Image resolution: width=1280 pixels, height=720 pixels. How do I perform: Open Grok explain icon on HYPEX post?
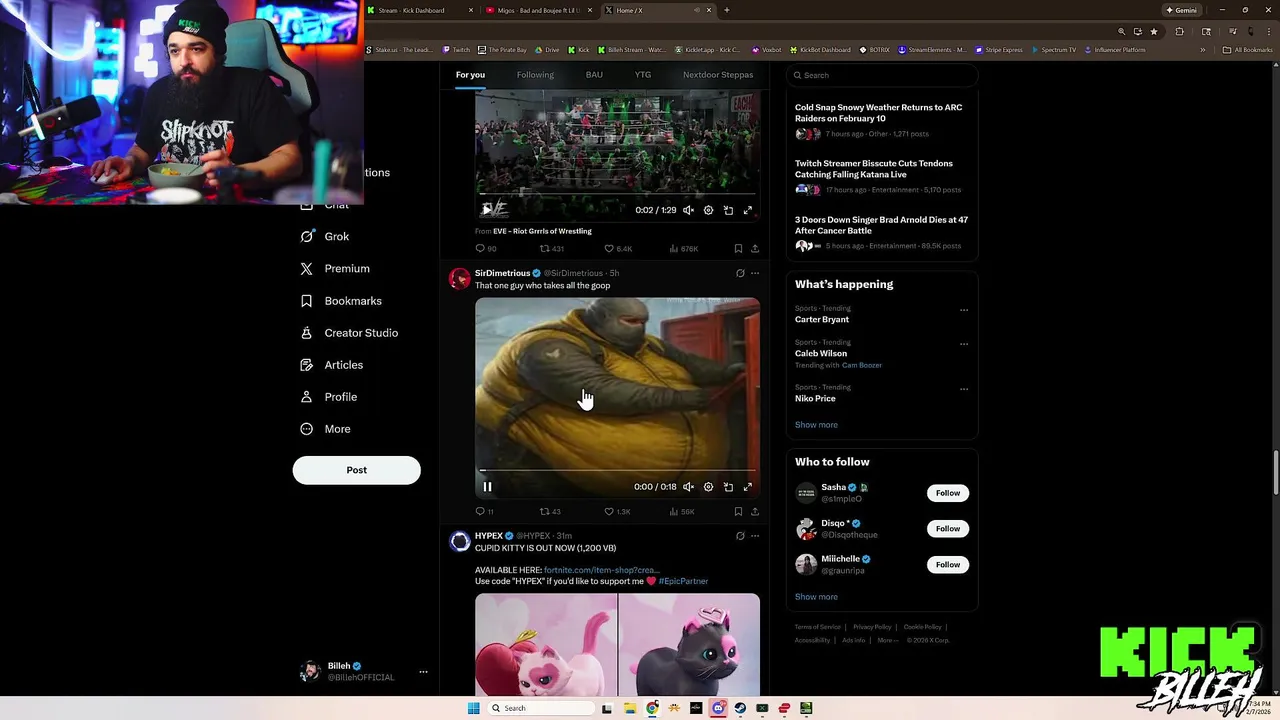point(740,536)
